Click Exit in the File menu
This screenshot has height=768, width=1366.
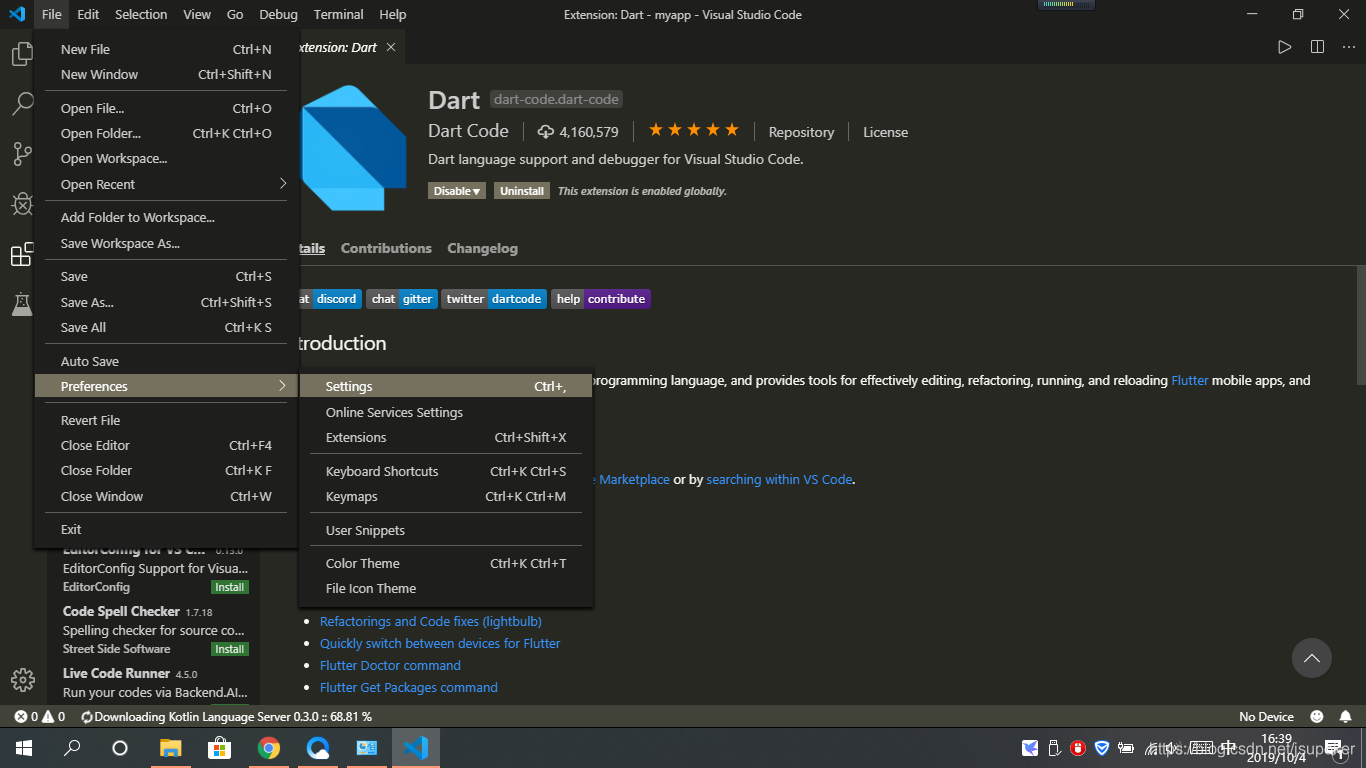pyautogui.click(x=167, y=529)
